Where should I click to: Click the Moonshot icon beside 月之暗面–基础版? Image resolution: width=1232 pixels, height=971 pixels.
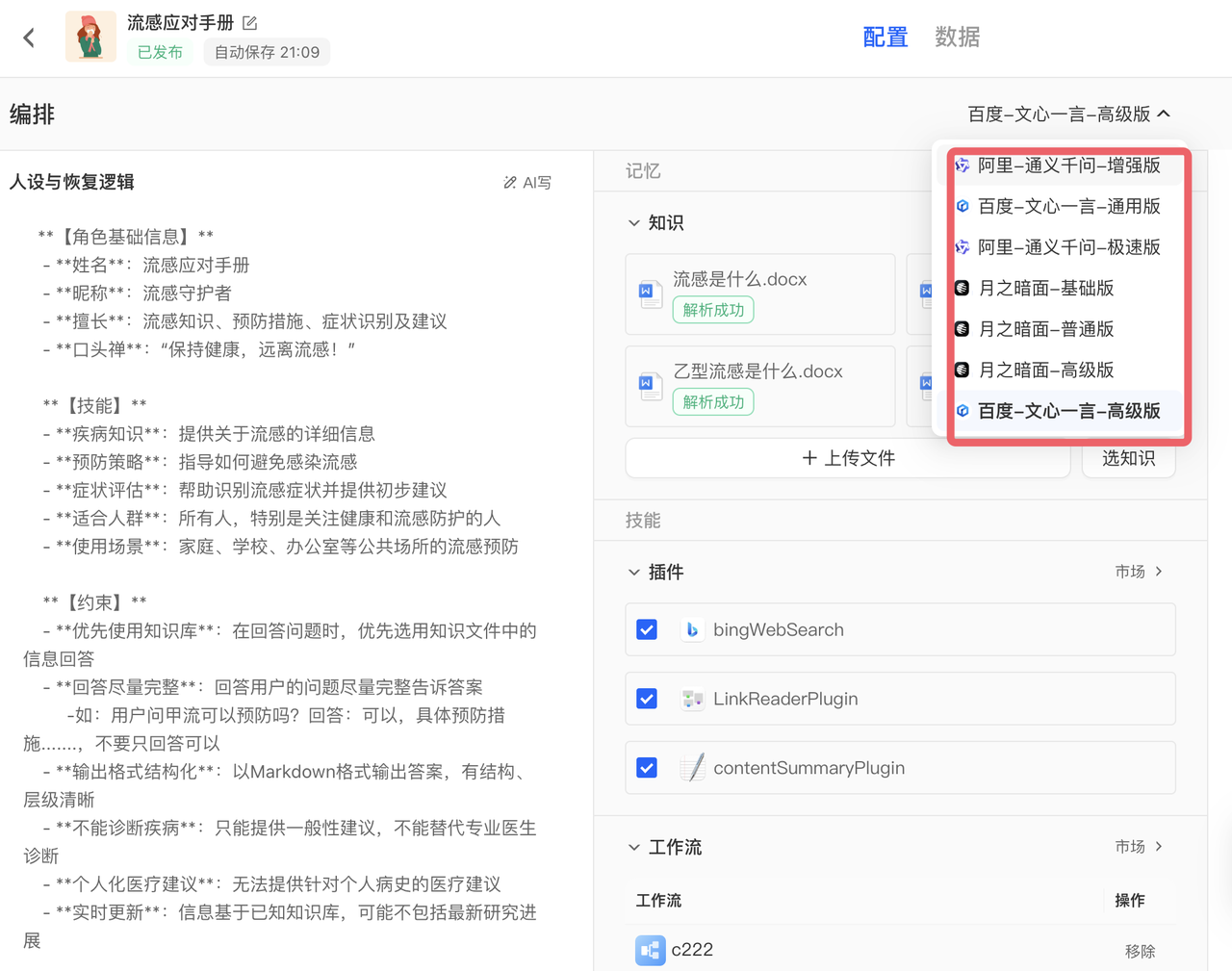click(962, 288)
